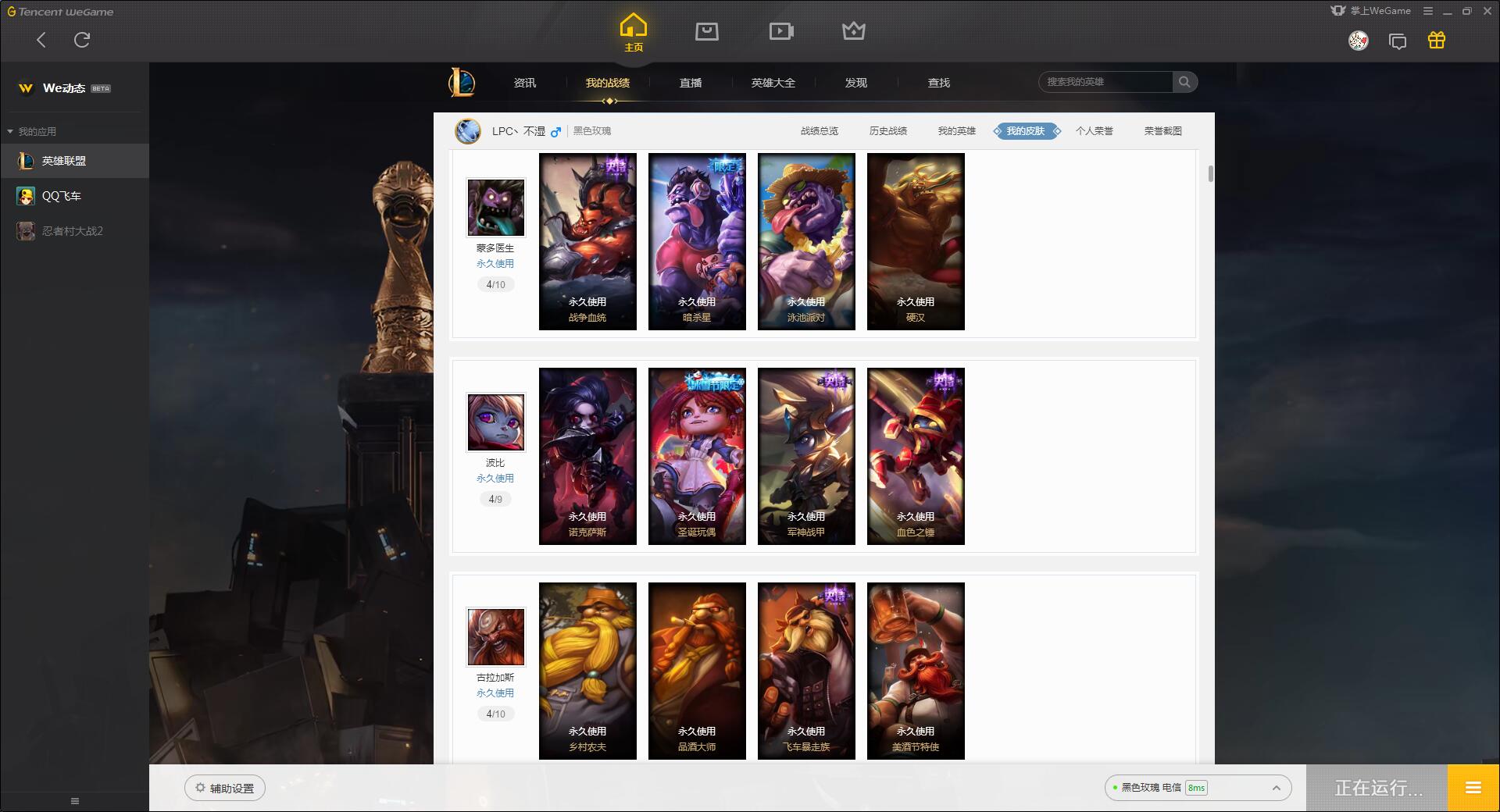
Task: Click the 古拉加斯 4/10 skin count badge
Action: point(496,714)
